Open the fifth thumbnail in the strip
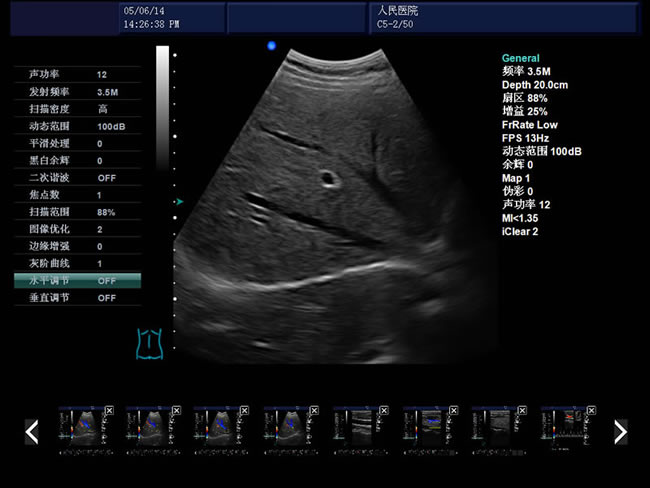 click(359, 430)
